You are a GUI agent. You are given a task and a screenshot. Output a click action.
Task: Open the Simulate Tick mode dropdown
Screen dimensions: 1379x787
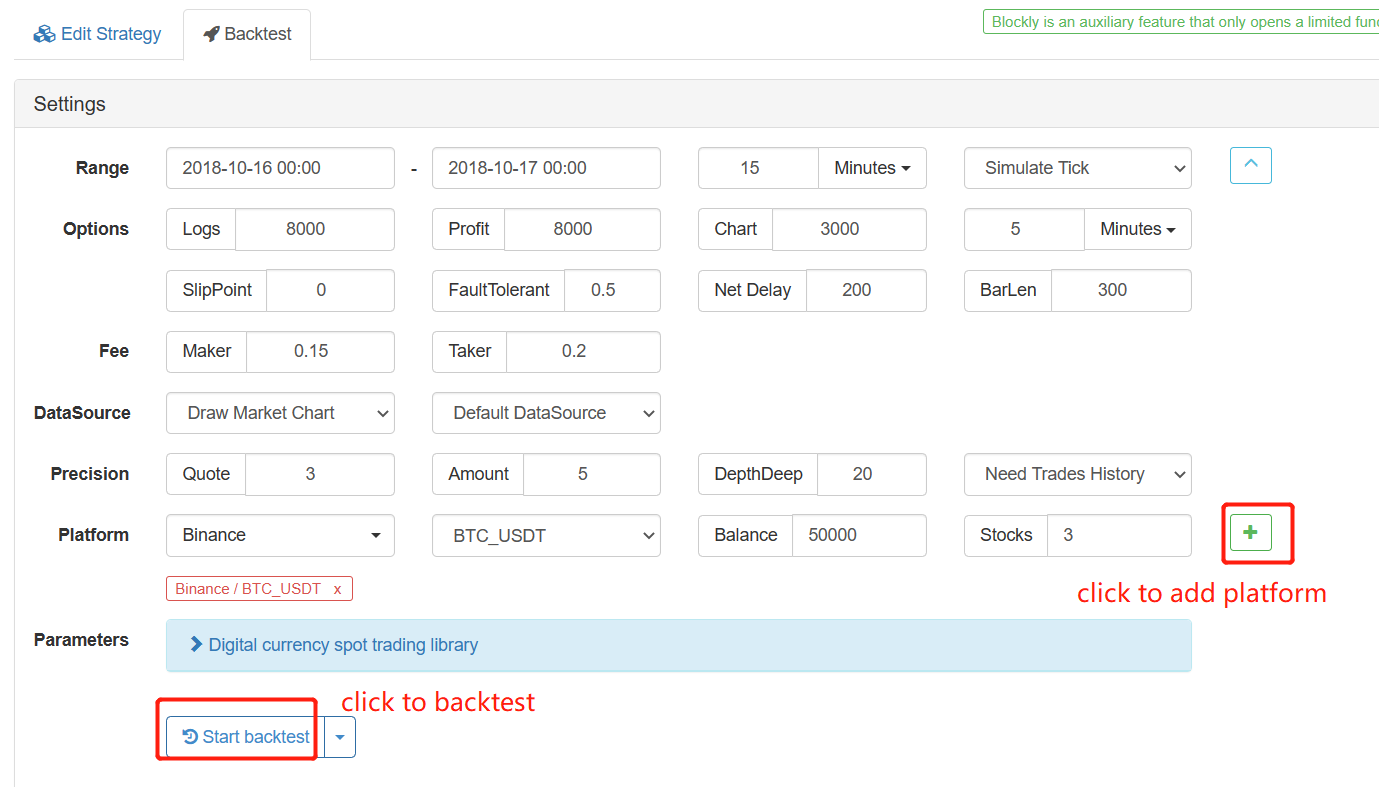coord(1077,168)
